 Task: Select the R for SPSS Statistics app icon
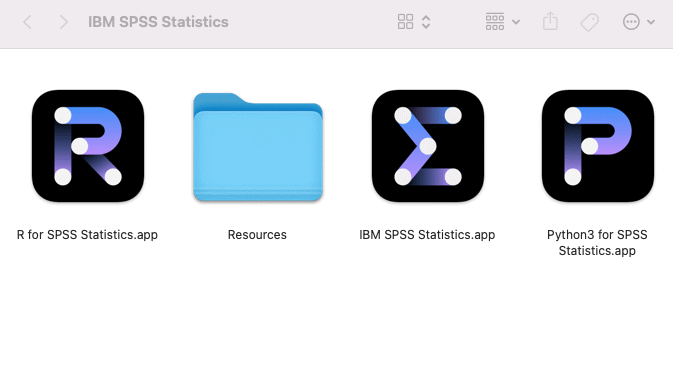(88, 146)
